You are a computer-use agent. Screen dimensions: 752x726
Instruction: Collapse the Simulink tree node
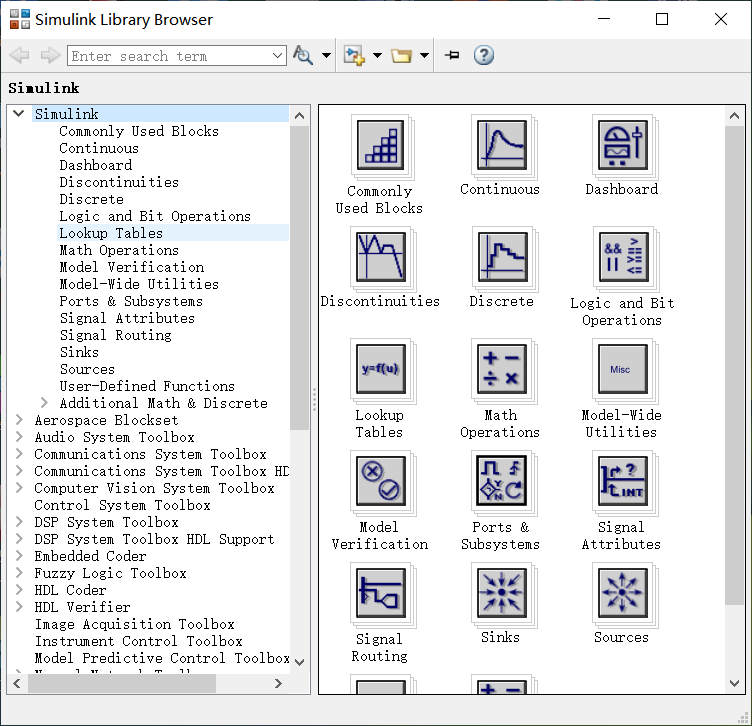point(19,114)
